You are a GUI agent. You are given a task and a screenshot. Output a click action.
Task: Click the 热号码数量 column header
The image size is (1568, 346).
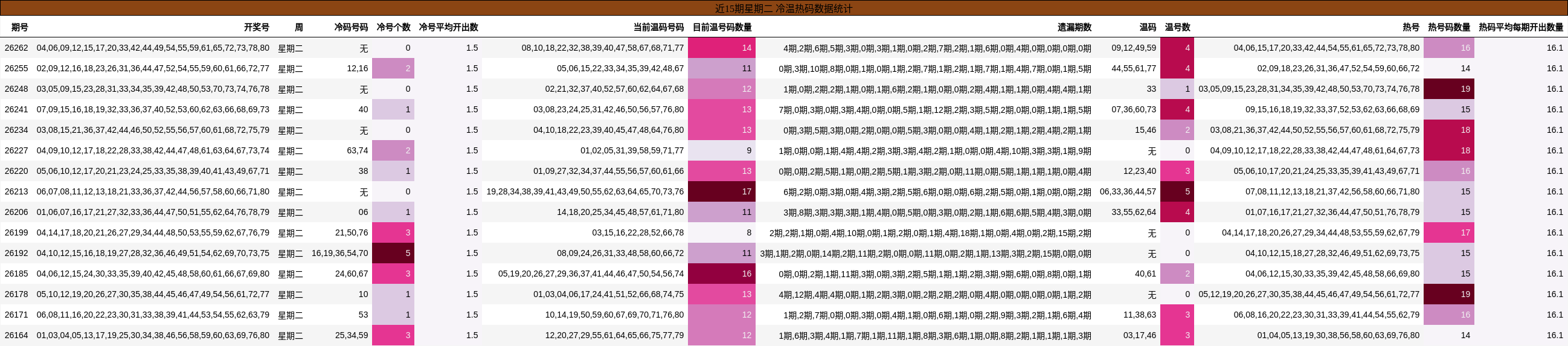click(x=1448, y=27)
